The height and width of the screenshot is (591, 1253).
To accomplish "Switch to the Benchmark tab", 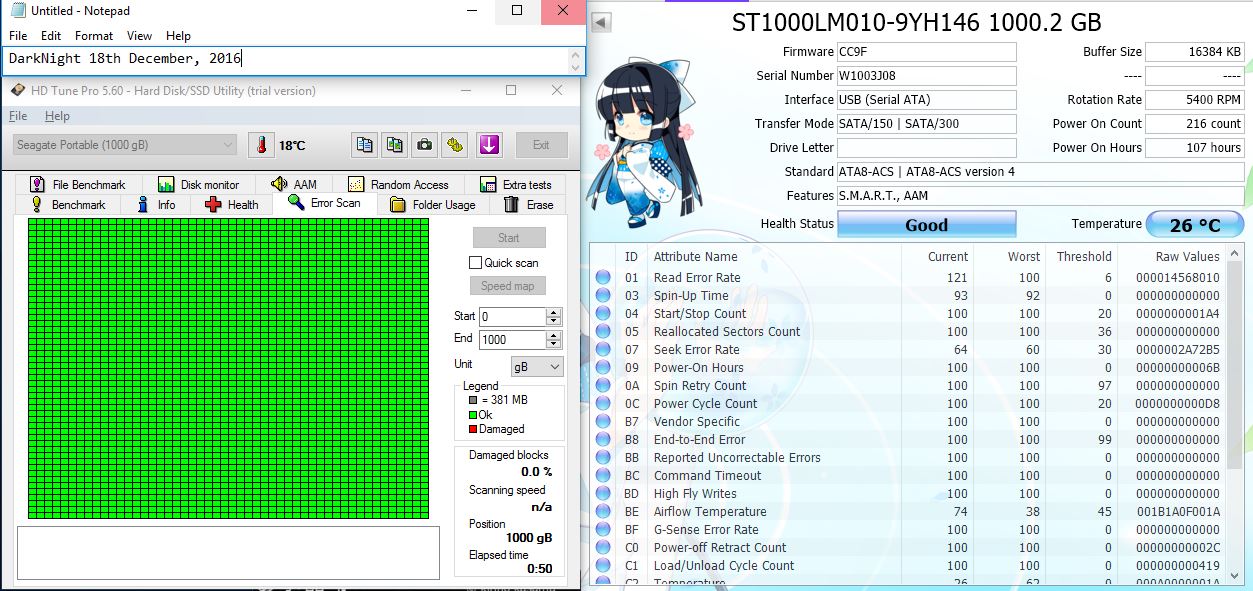I will 68,204.
